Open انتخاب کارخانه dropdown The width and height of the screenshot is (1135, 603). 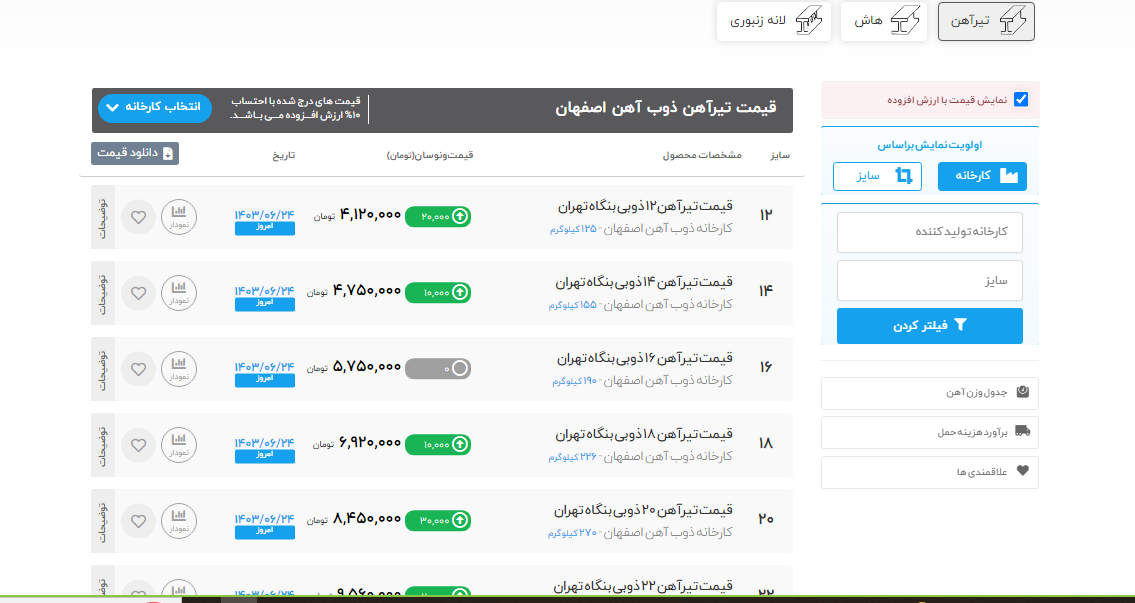click(155, 107)
